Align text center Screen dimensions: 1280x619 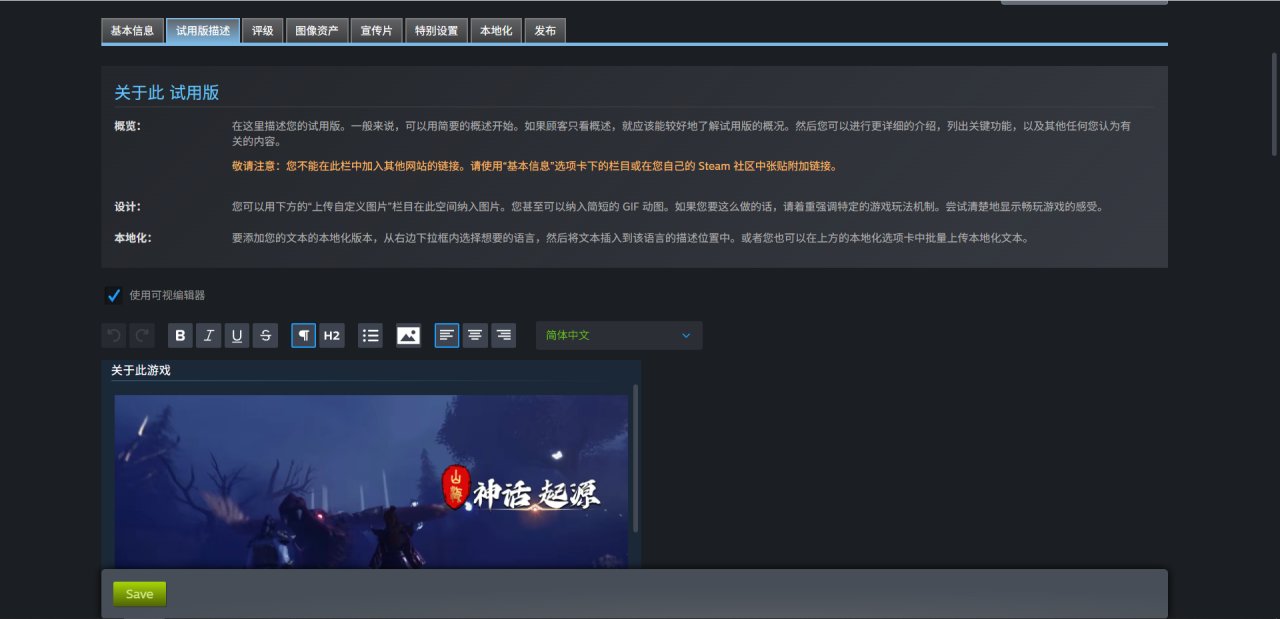pyautogui.click(x=475, y=335)
